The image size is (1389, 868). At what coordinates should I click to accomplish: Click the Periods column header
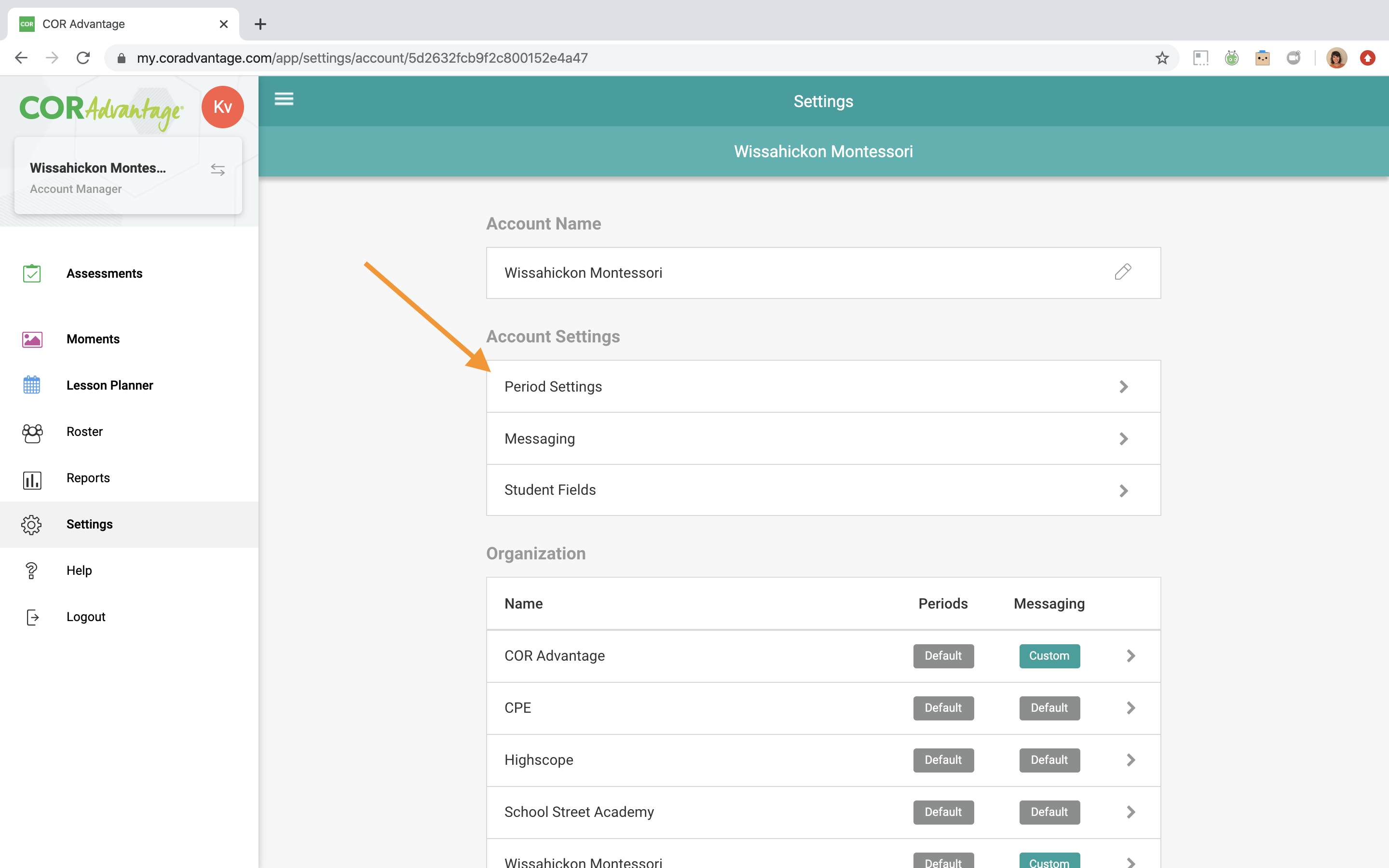(x=943, y=603)
